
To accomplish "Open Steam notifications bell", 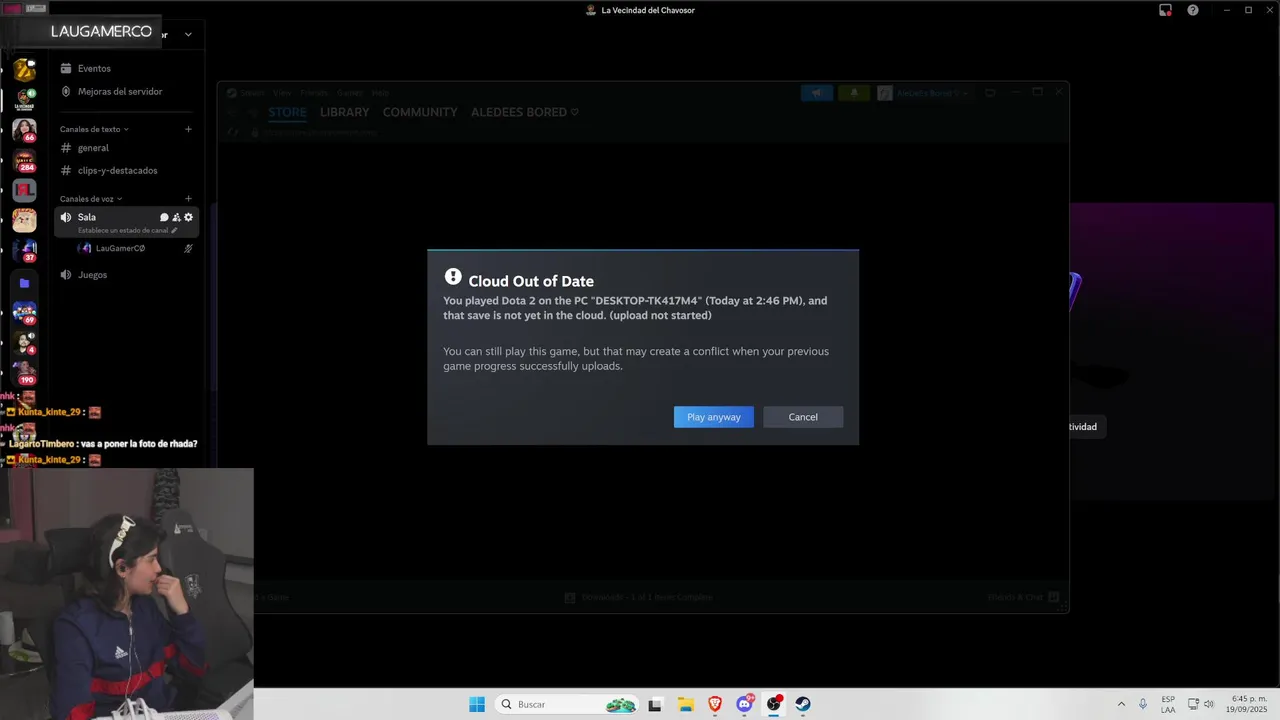I will (854, 93).
